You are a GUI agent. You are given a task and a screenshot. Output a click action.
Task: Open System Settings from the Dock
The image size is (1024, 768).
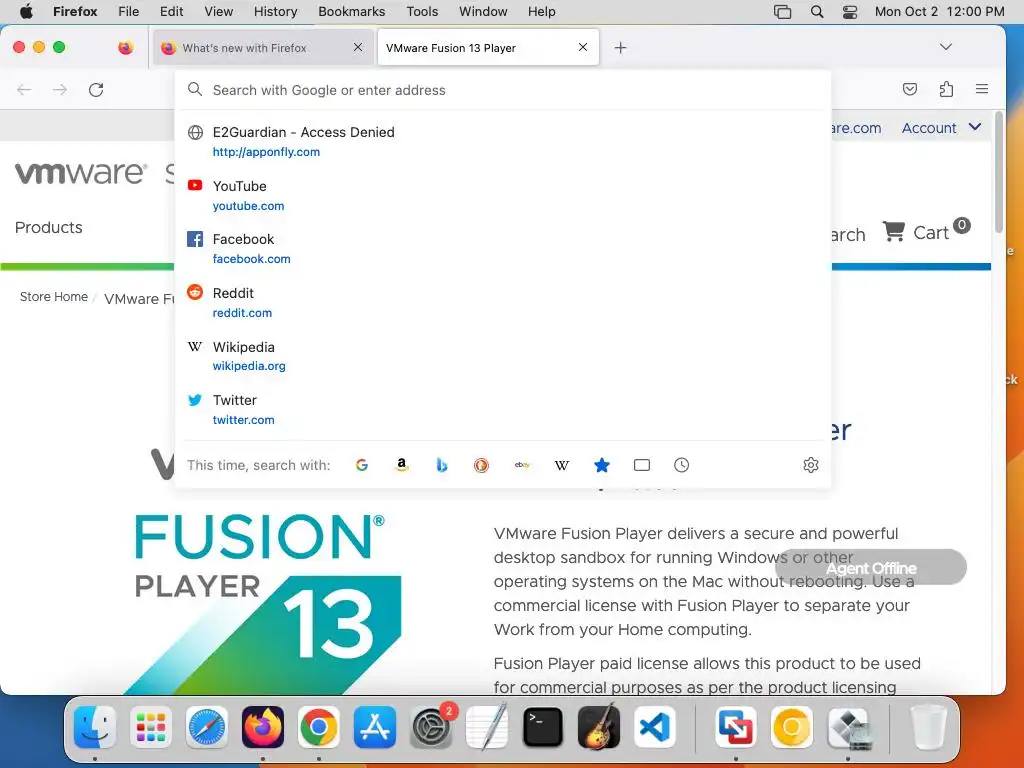pyautogui.click(x=431, y=726)
